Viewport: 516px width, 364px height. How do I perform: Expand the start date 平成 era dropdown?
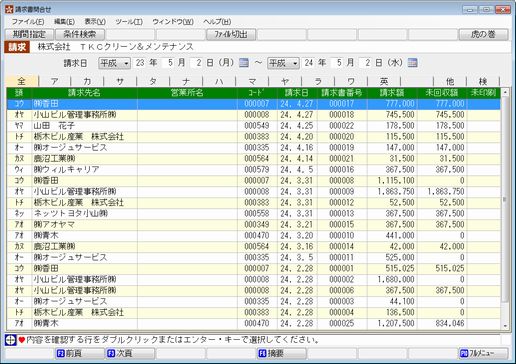pos(114,63)
